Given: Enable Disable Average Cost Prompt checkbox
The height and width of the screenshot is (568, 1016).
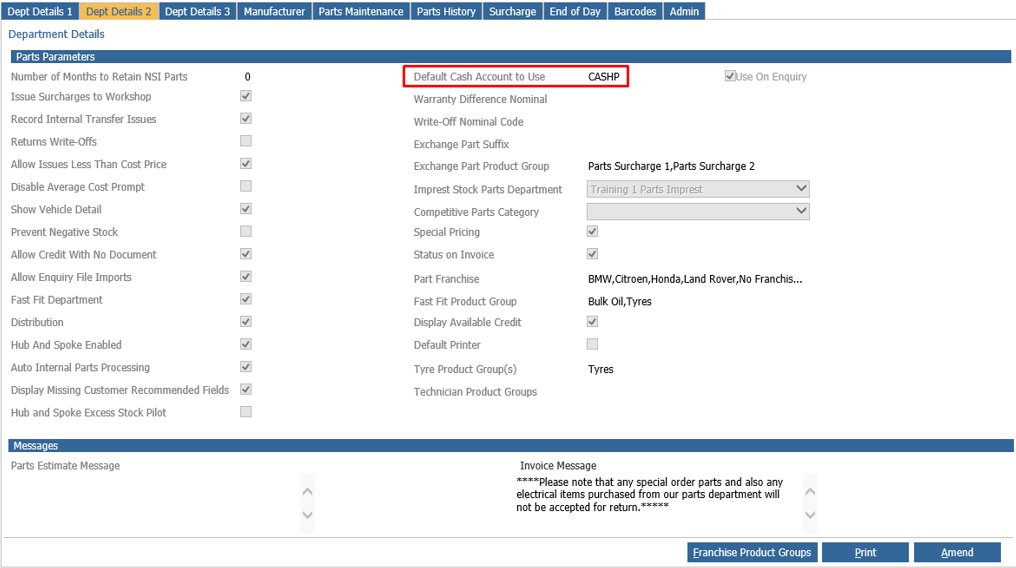Looking at the screenshot, I should (x=246, y=186).
